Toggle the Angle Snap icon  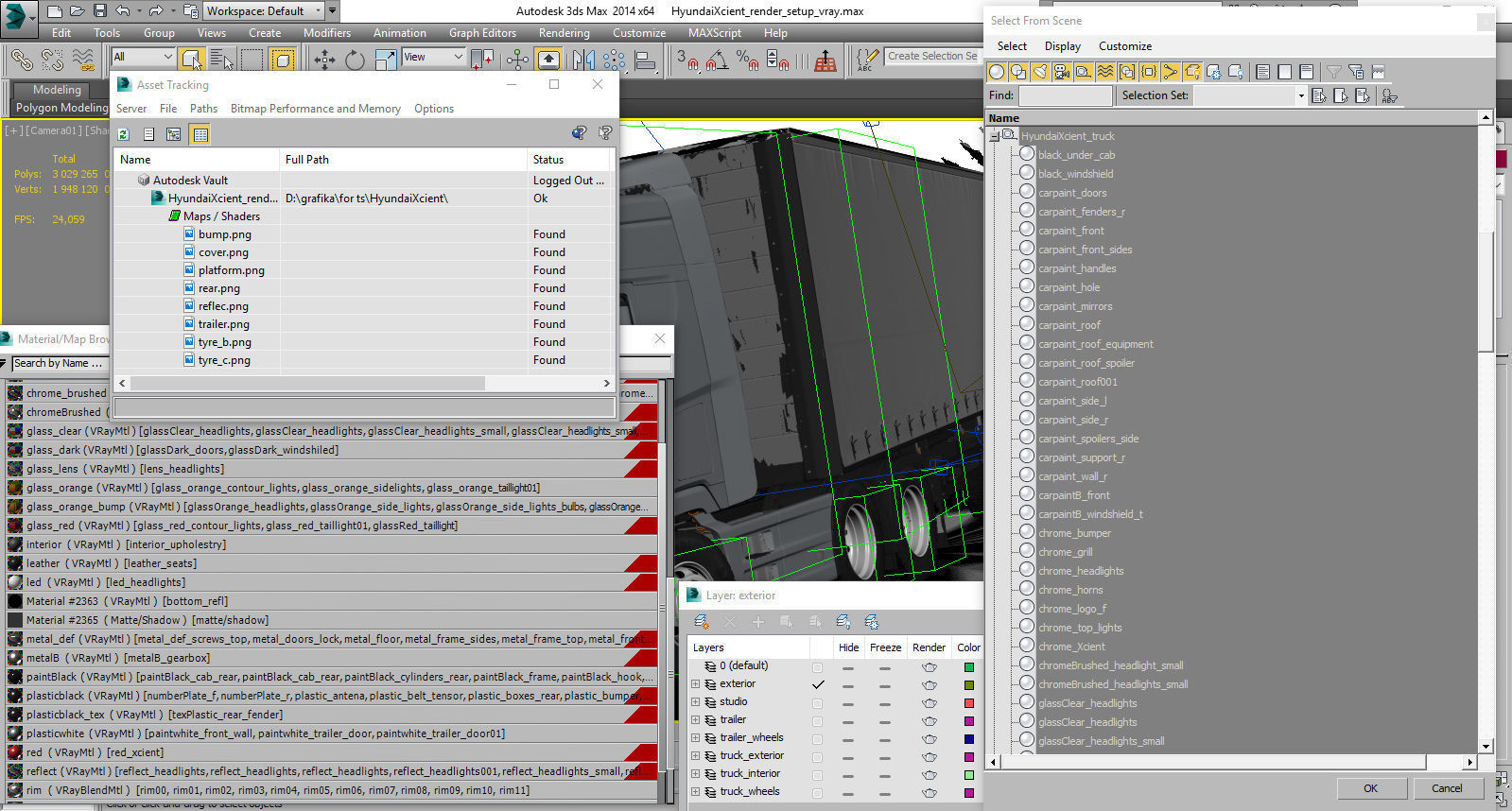click(718, 60)
